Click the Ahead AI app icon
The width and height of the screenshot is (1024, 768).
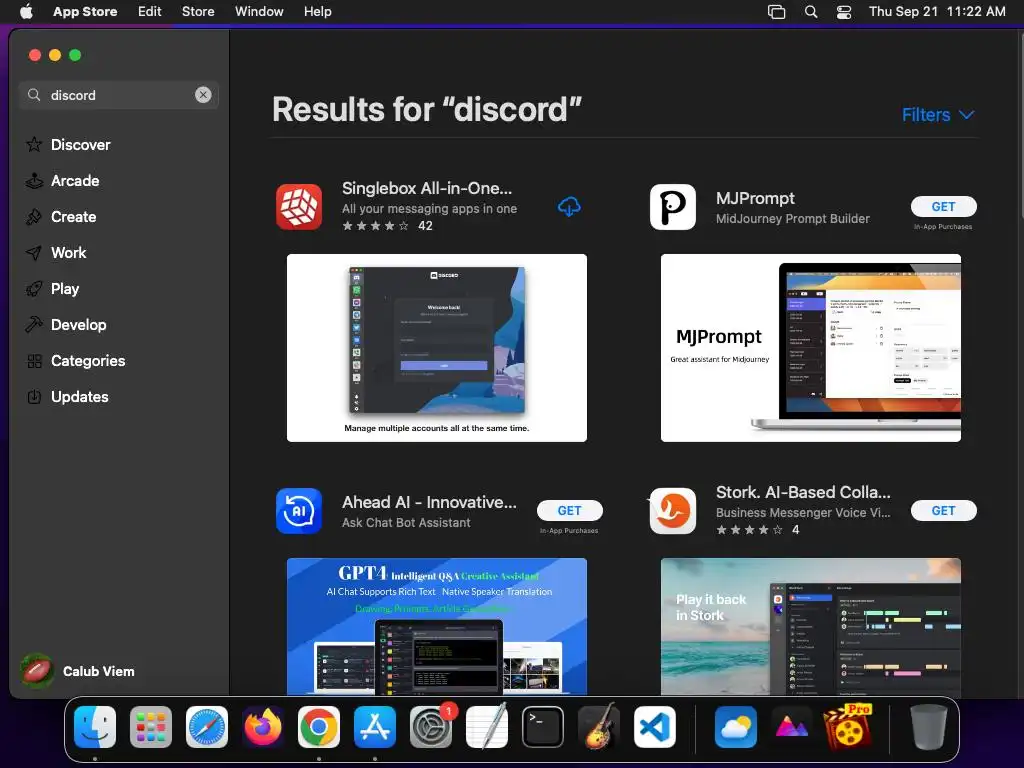[299, 511]
